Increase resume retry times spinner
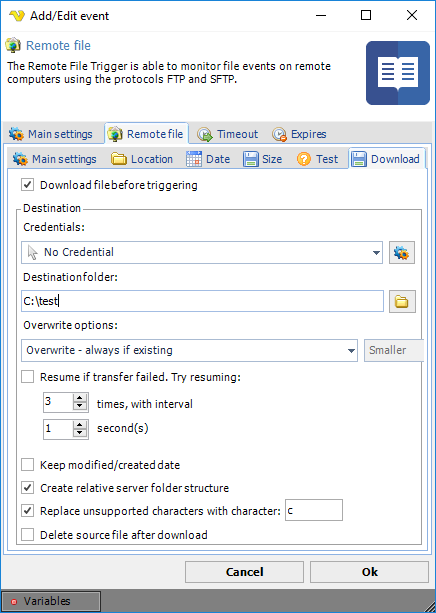 (80, 398)
